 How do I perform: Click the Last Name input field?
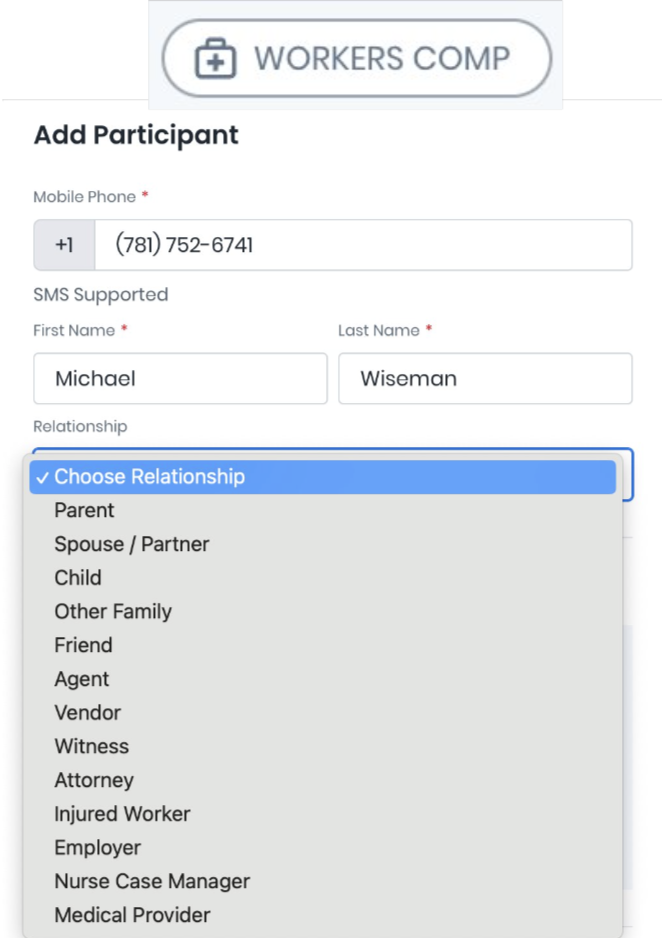click(x=485, y=379)
